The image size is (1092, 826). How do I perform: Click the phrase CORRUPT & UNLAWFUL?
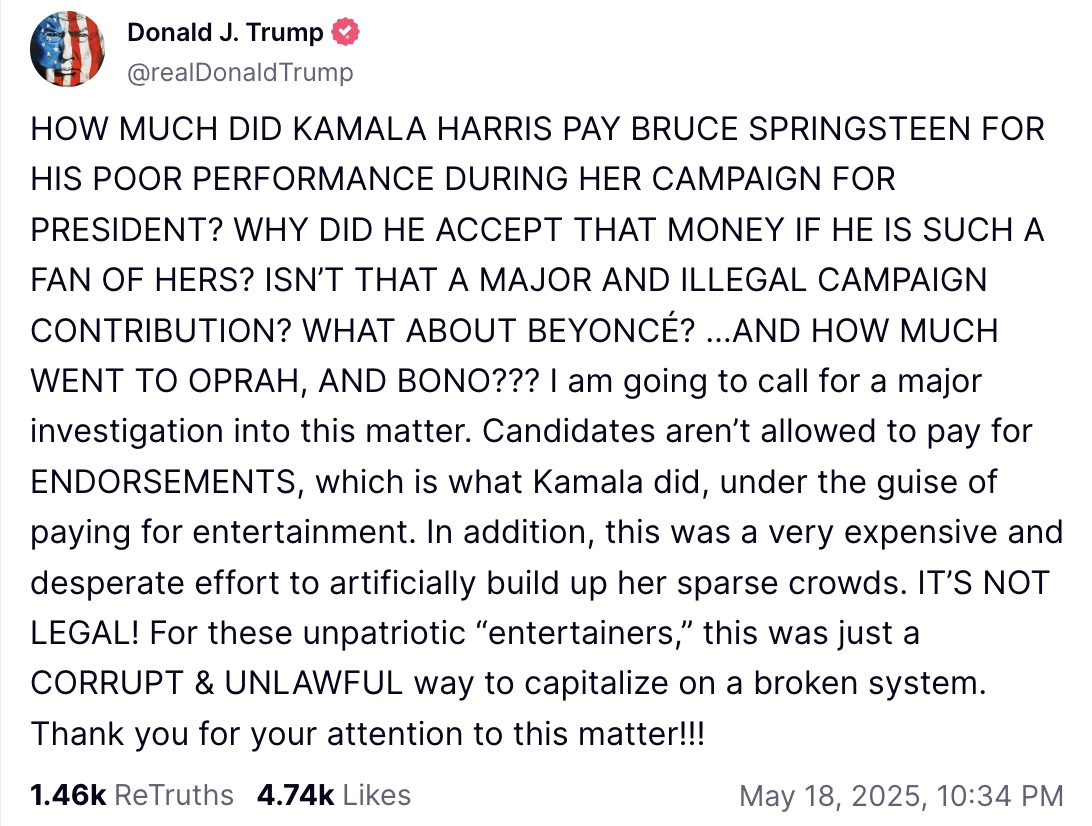pyautogui.click(x=217, y=683)
